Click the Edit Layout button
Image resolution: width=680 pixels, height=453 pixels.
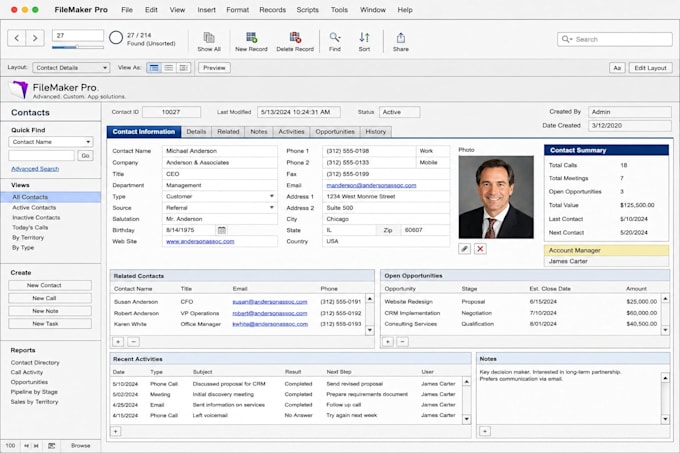(650, 68)
